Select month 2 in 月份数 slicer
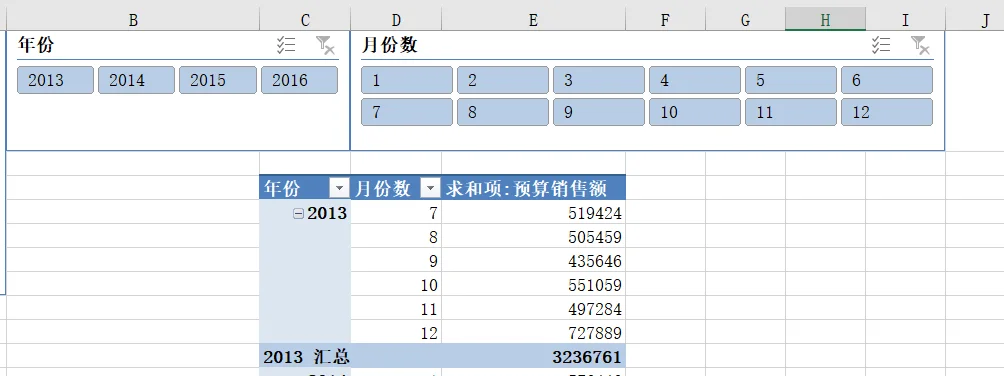The width and height of the screenshot is (1004, 376). (x=503, y=80)
